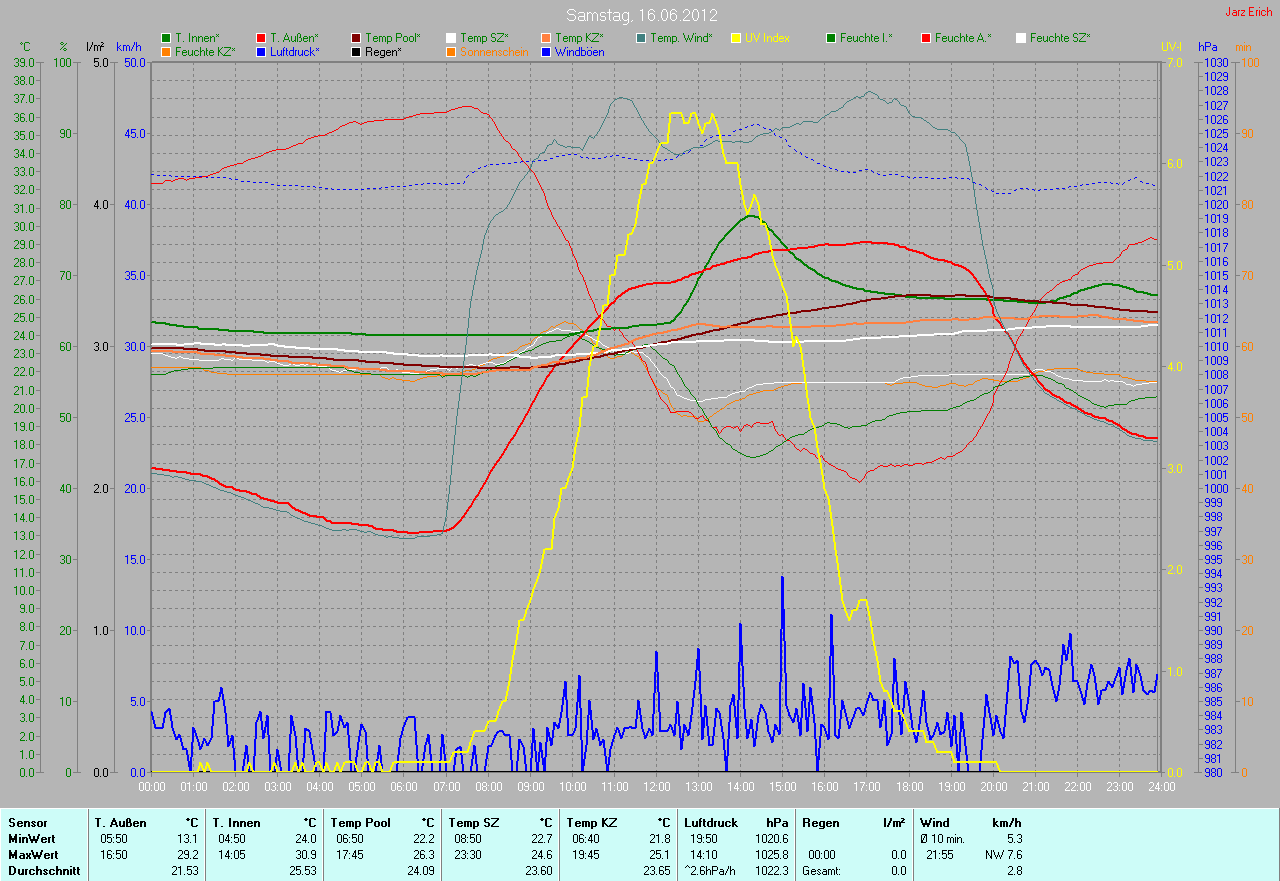Click the chart title Samstag, 16.06.2012
Viewport: 1280px width, 881px height.
[641, 15]
